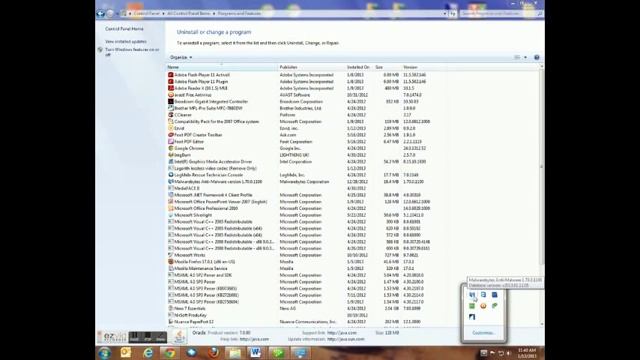Click the Adobe Reader X program icon
Viewport: 640px width, 360px height.
tap(171, 88)
